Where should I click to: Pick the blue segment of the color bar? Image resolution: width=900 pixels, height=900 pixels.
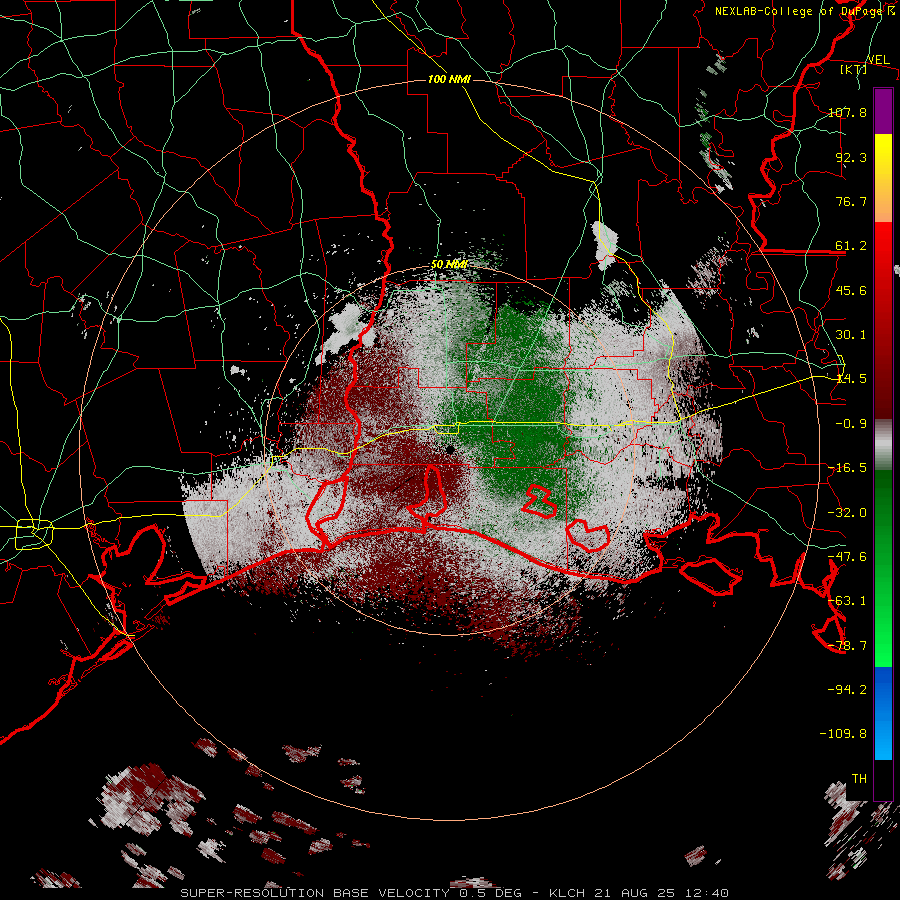point(883,713)
